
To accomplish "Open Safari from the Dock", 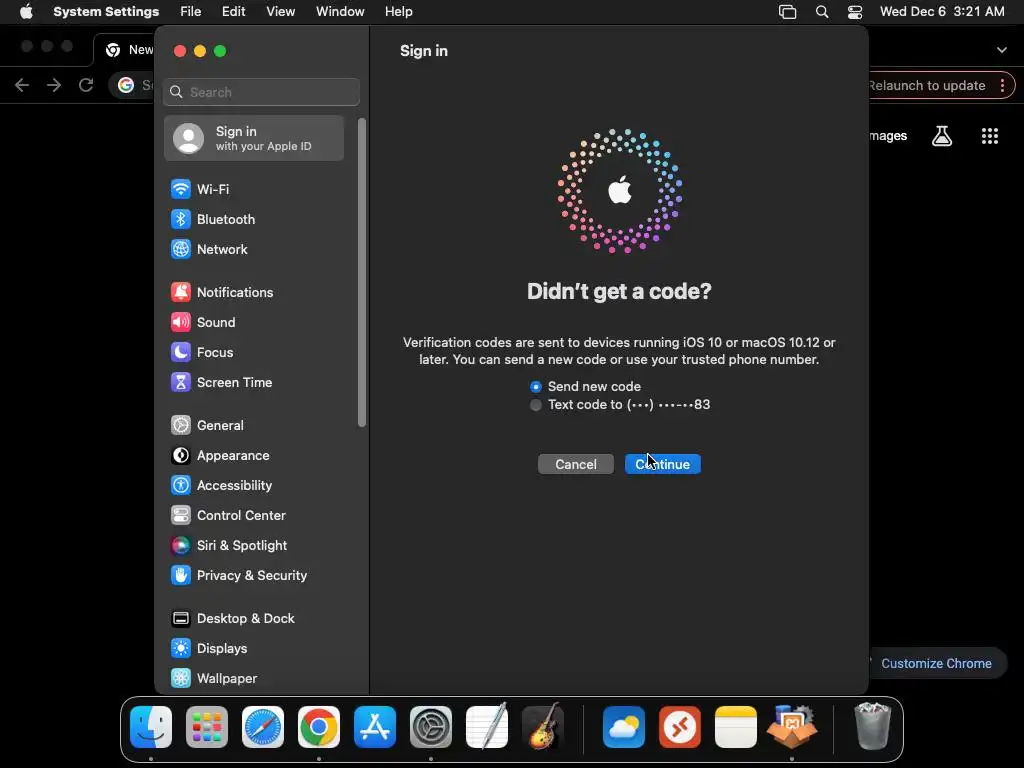I will (x=263, y=727).
